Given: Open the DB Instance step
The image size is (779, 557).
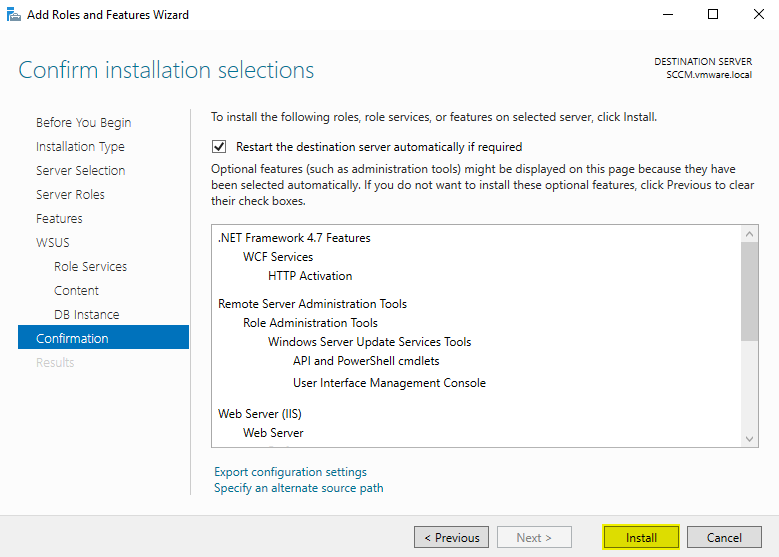Looking at the screenshot, I should (x=86, y=315).
